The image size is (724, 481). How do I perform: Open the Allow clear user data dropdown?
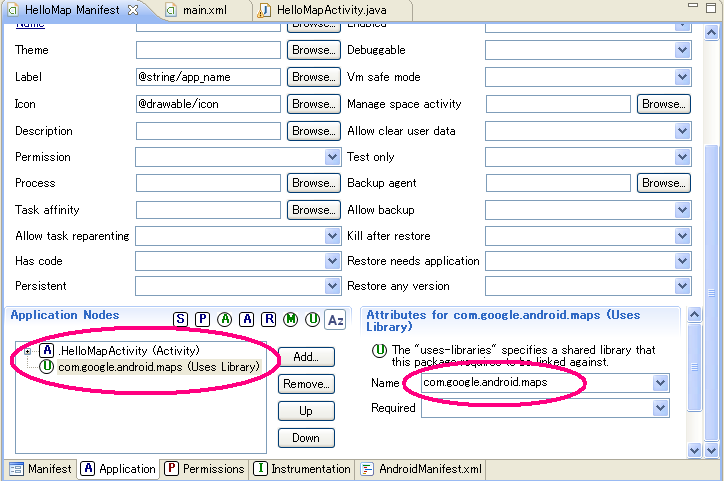click(x=682, y=131)
